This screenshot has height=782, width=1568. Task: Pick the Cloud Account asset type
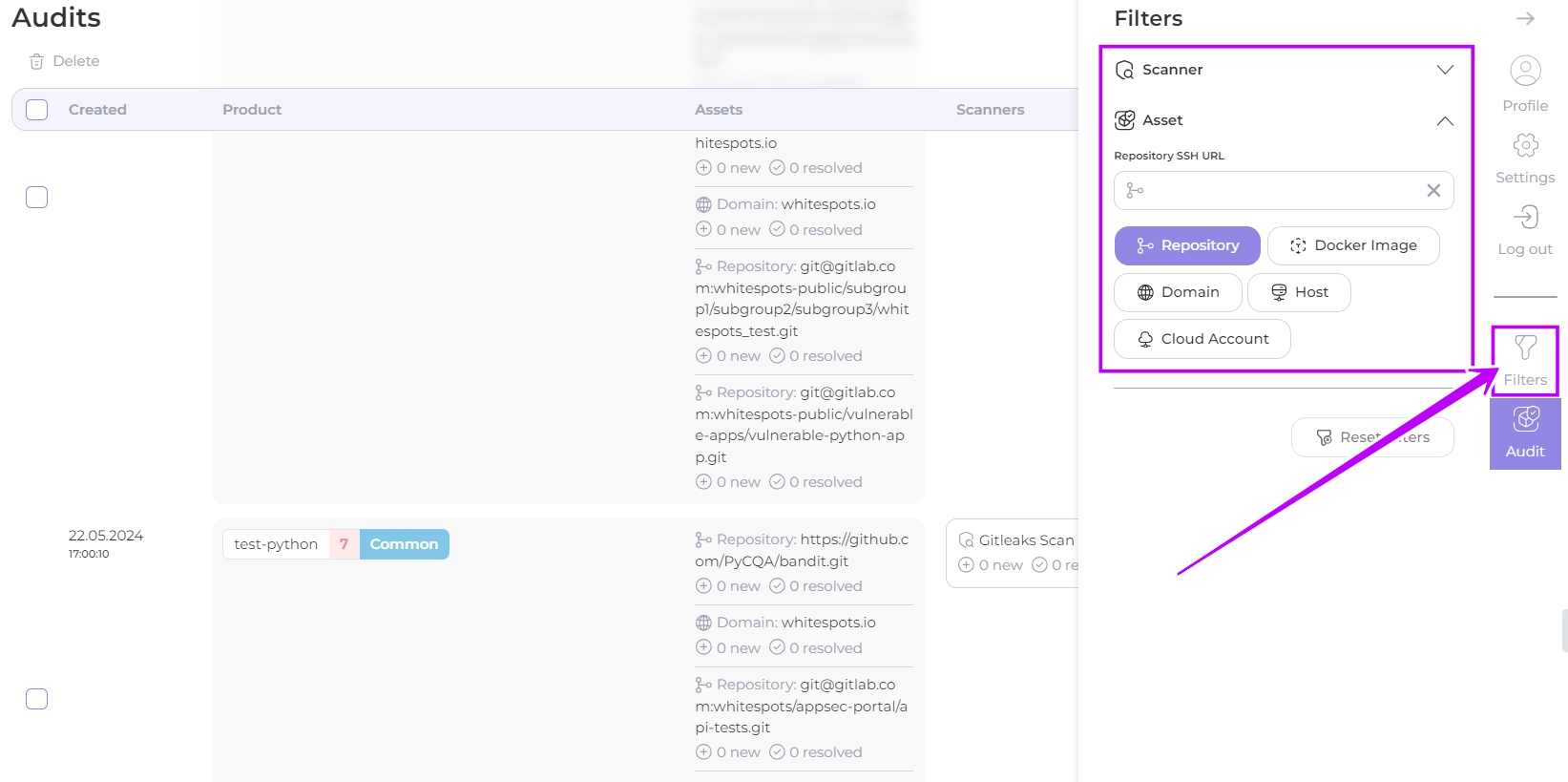(1202, 340)
